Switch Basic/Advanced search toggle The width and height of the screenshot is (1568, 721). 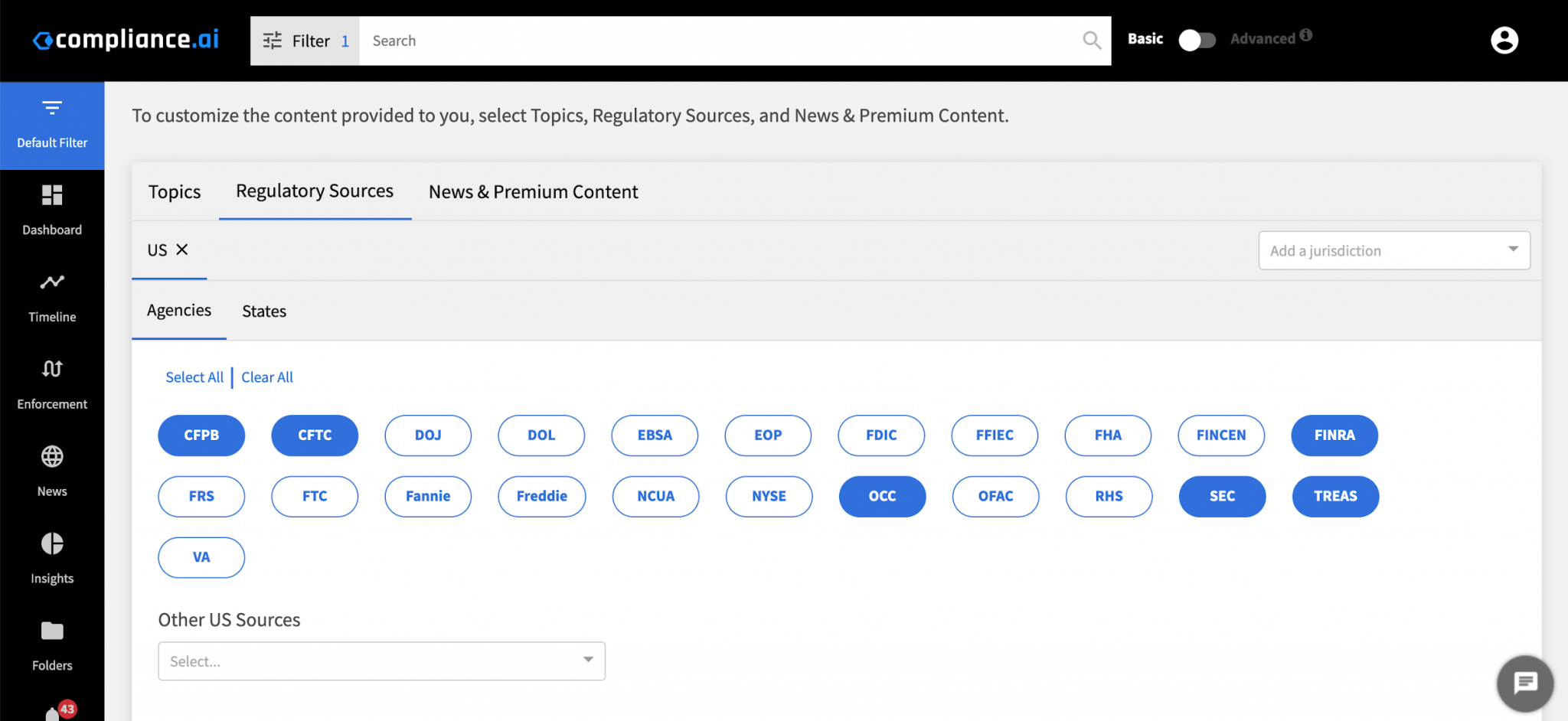[x=1197, y=40]
